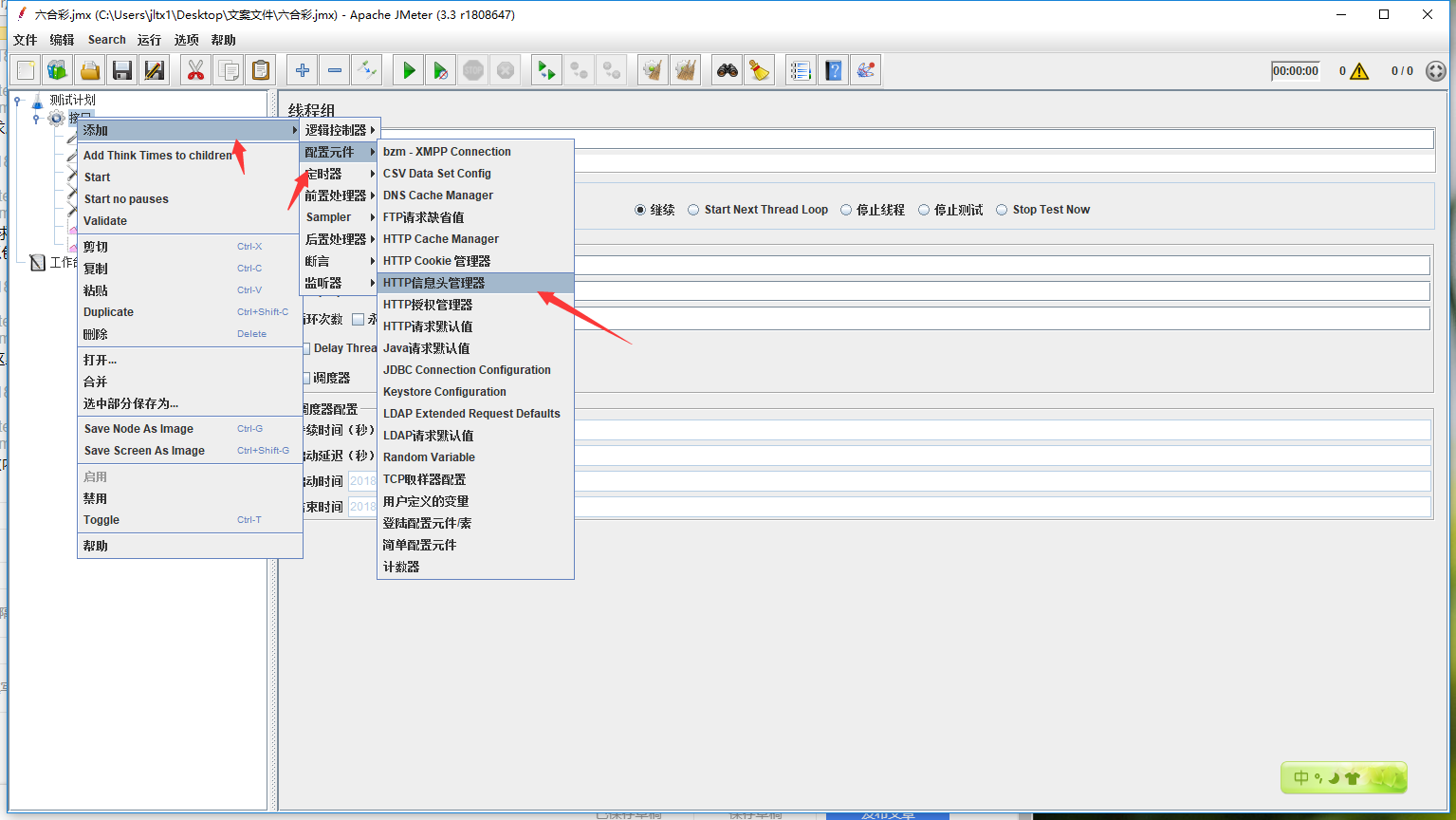Viewport: 1456px width, 820px height.
Task: Choose HTTP请求默认值 menu entry
Action: pos(475,326)
